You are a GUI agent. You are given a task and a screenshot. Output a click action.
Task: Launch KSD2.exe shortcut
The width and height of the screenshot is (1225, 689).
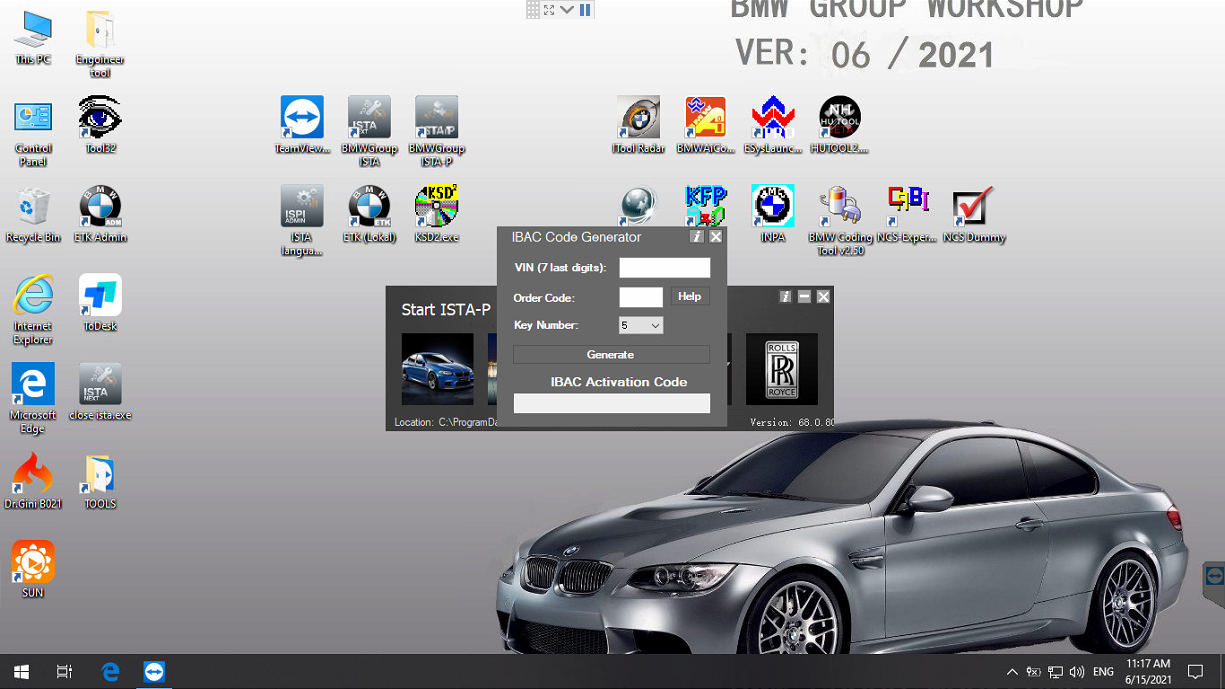[x=436, y=214]
